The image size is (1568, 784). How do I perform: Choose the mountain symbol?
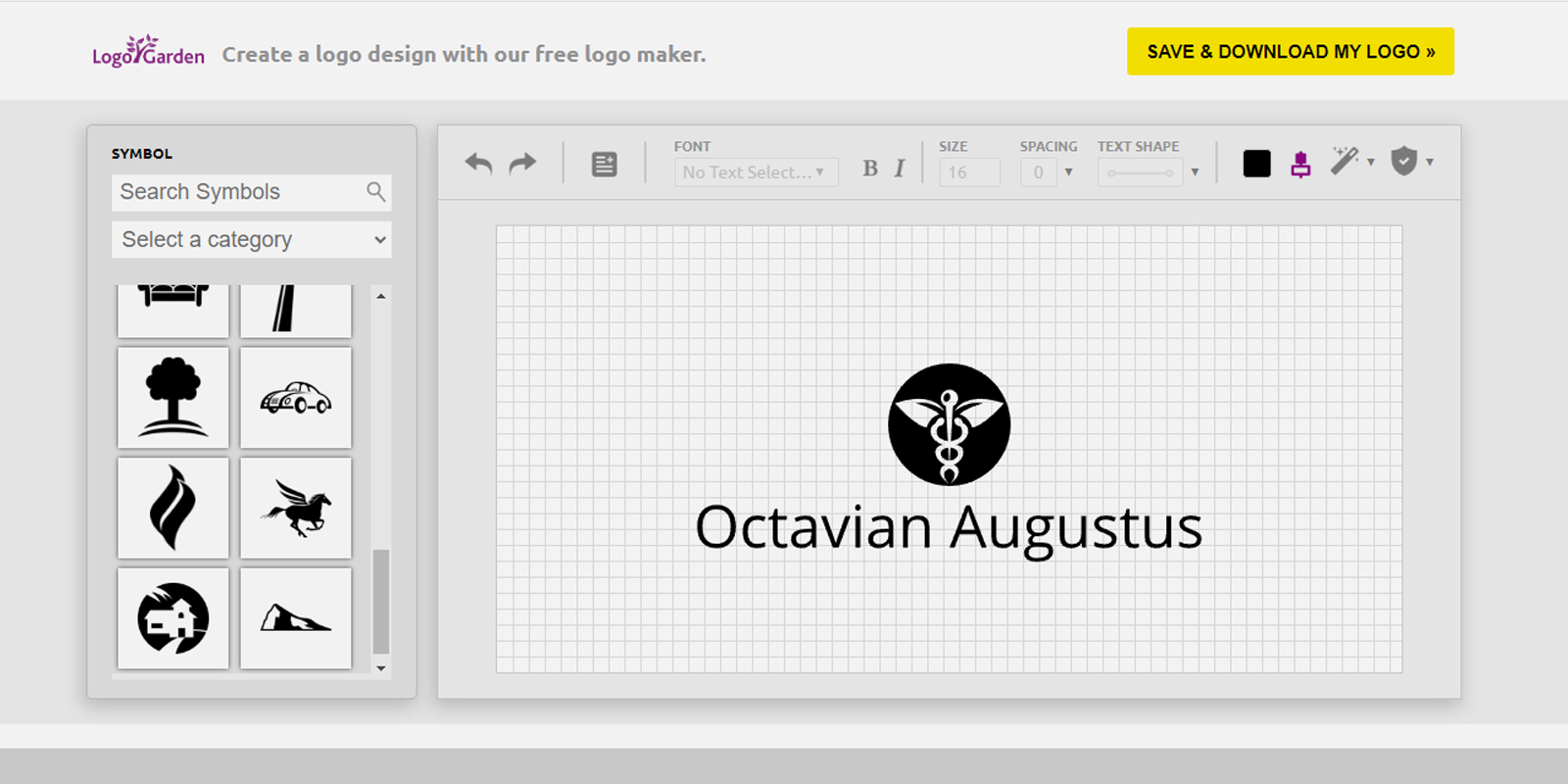point(296,618)
